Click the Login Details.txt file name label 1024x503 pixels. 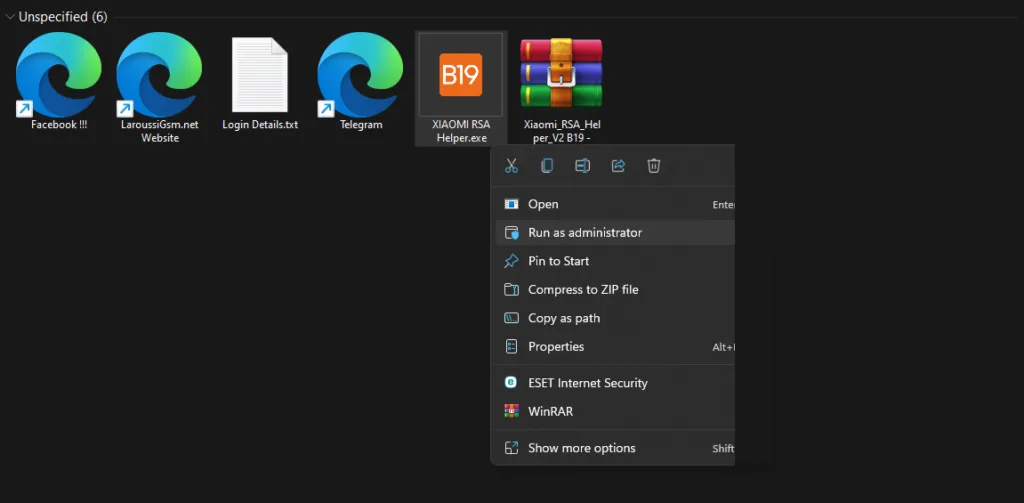click(260, 124)
